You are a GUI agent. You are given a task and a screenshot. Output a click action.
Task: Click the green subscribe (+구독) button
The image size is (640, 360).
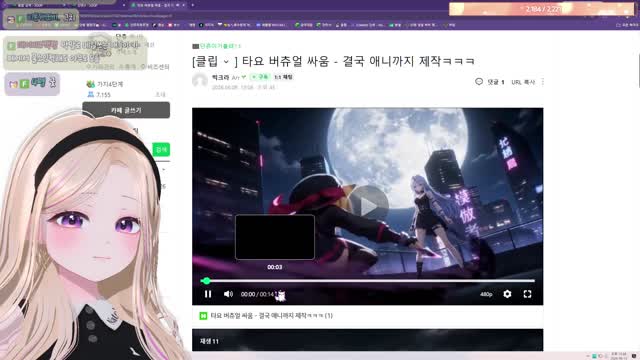(x=260, y=77)
